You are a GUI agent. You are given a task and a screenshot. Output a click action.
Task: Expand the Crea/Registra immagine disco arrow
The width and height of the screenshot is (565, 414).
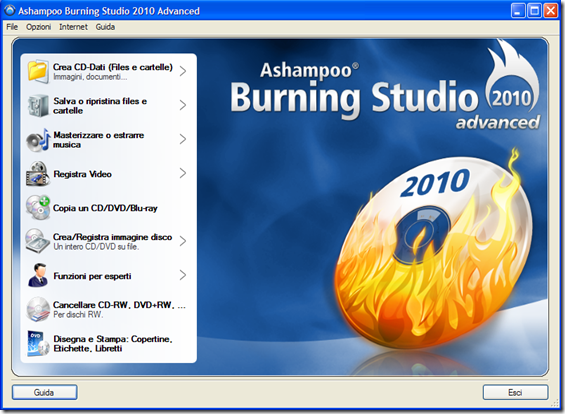point(183,241)
